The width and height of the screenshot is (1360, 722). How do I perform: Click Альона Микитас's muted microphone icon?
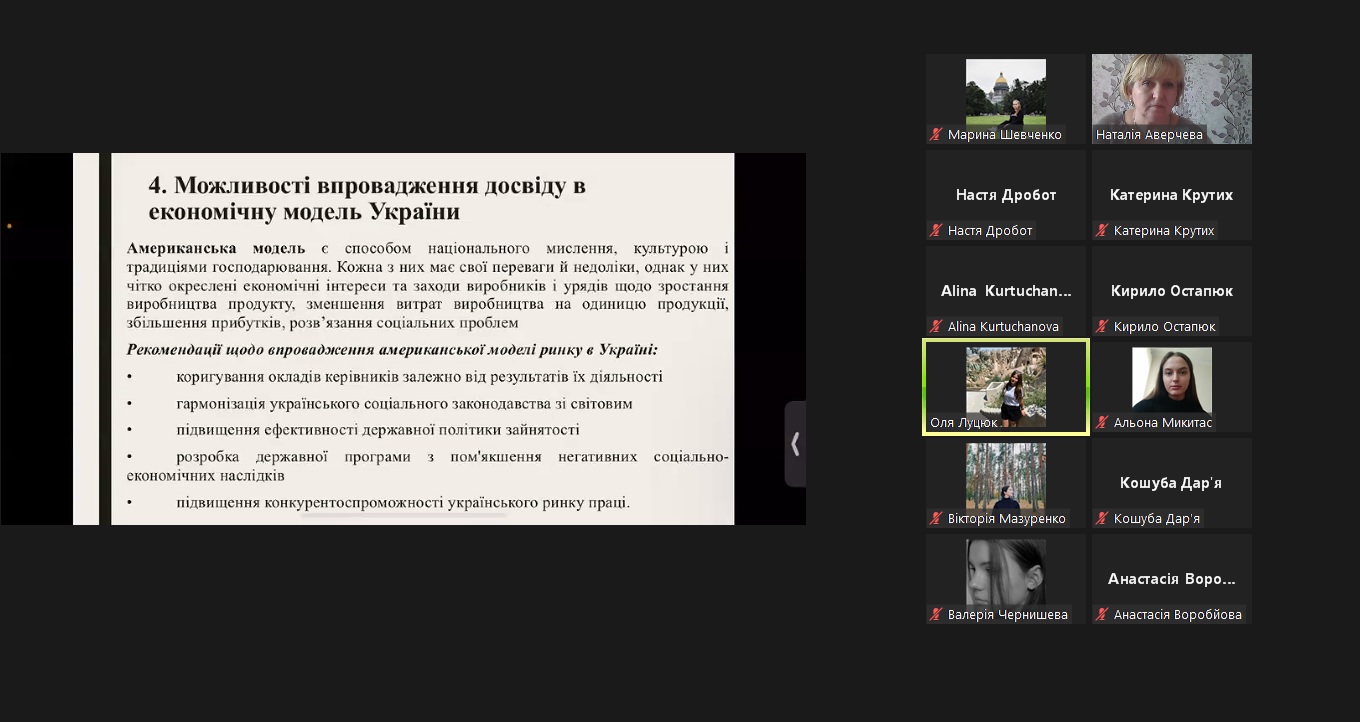tap(1103, 423)
